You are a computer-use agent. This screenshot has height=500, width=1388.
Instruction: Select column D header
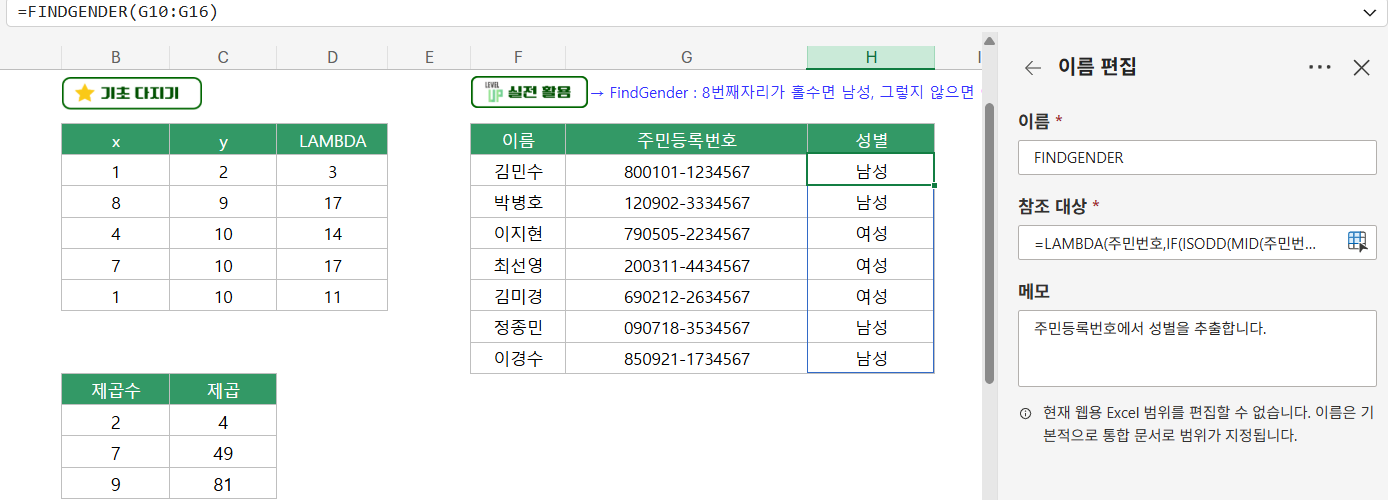tap(332, 57)
